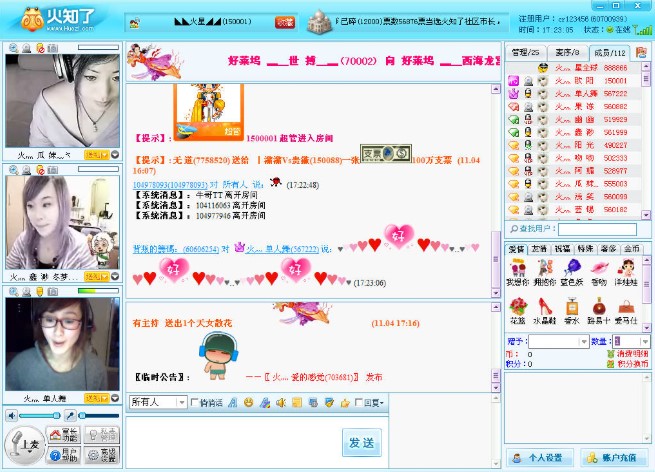Click the round down-arrow beside 单人舞's name

(x=115, y=398)
